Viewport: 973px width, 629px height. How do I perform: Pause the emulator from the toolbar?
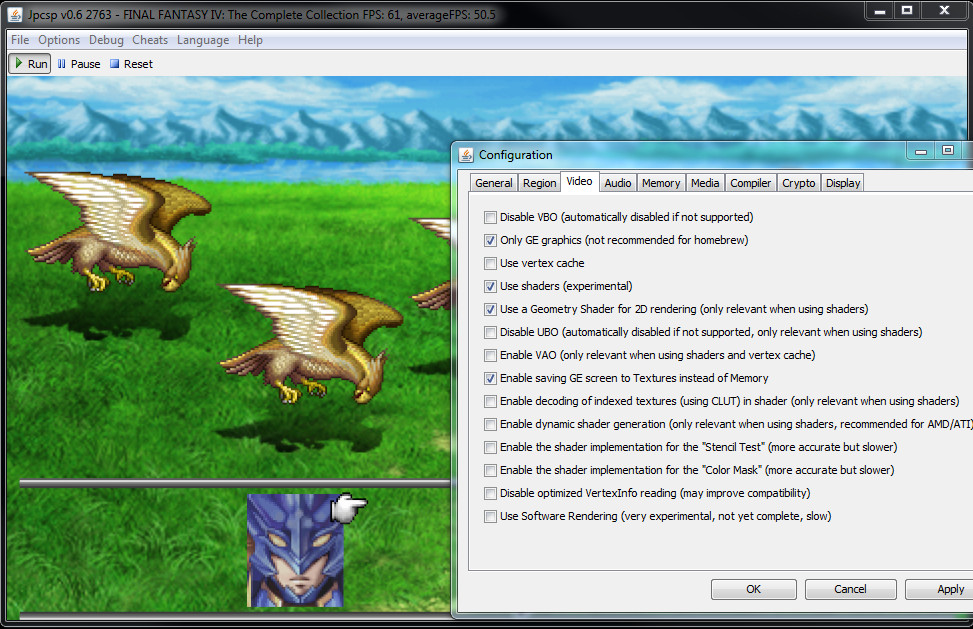tap(79, 64)
